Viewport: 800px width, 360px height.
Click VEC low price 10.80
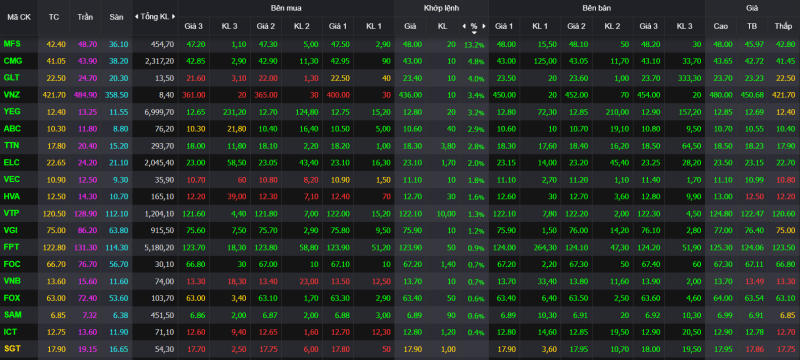point(785,179)
